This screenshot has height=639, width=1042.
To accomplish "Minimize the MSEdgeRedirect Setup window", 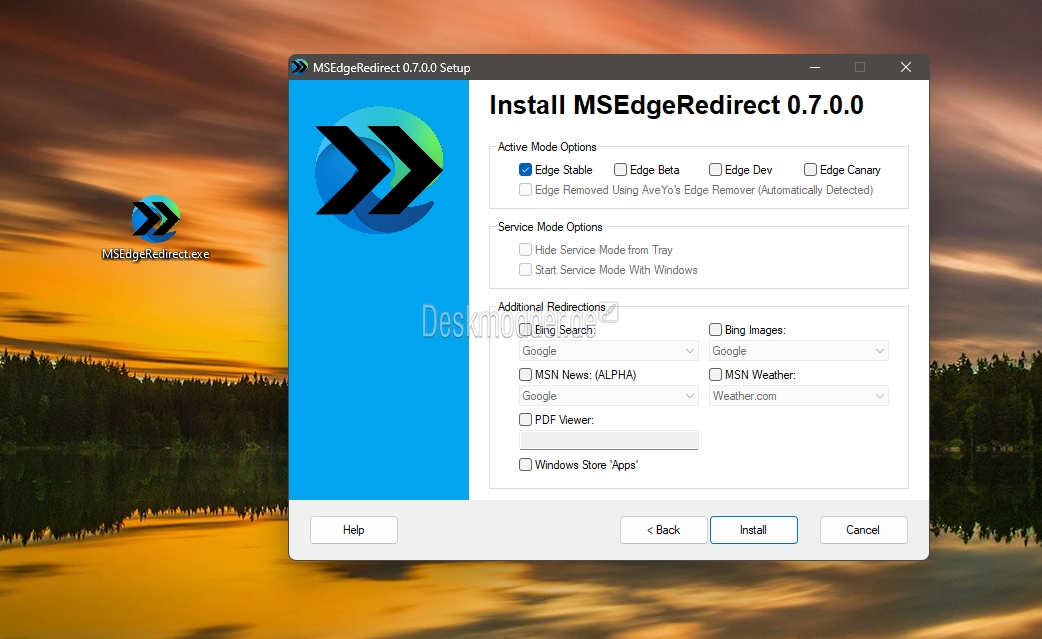I will [815, 67].
